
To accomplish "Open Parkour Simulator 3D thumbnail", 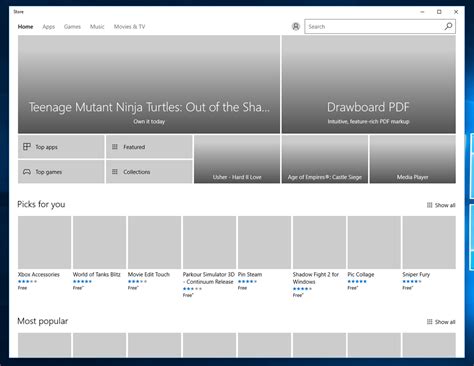I will tap(209, 242).
